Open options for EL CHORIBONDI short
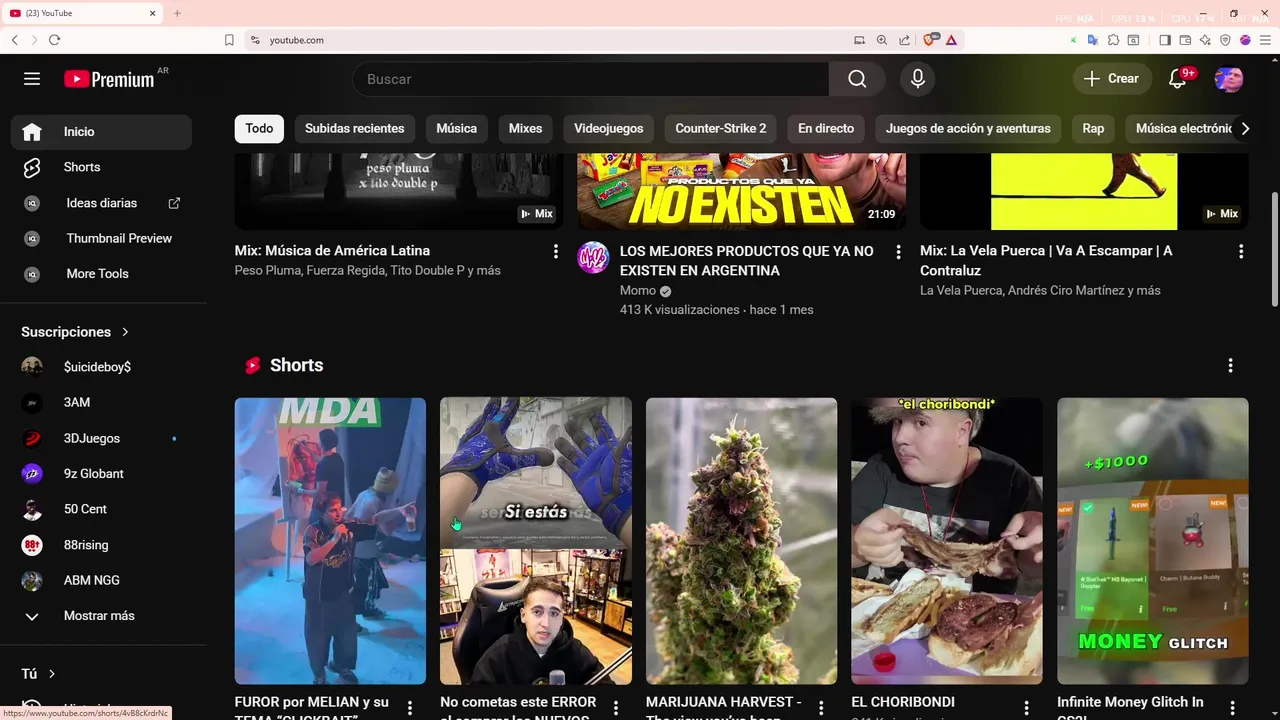Screen dimensions: 1280x720 pos(1026,708)
